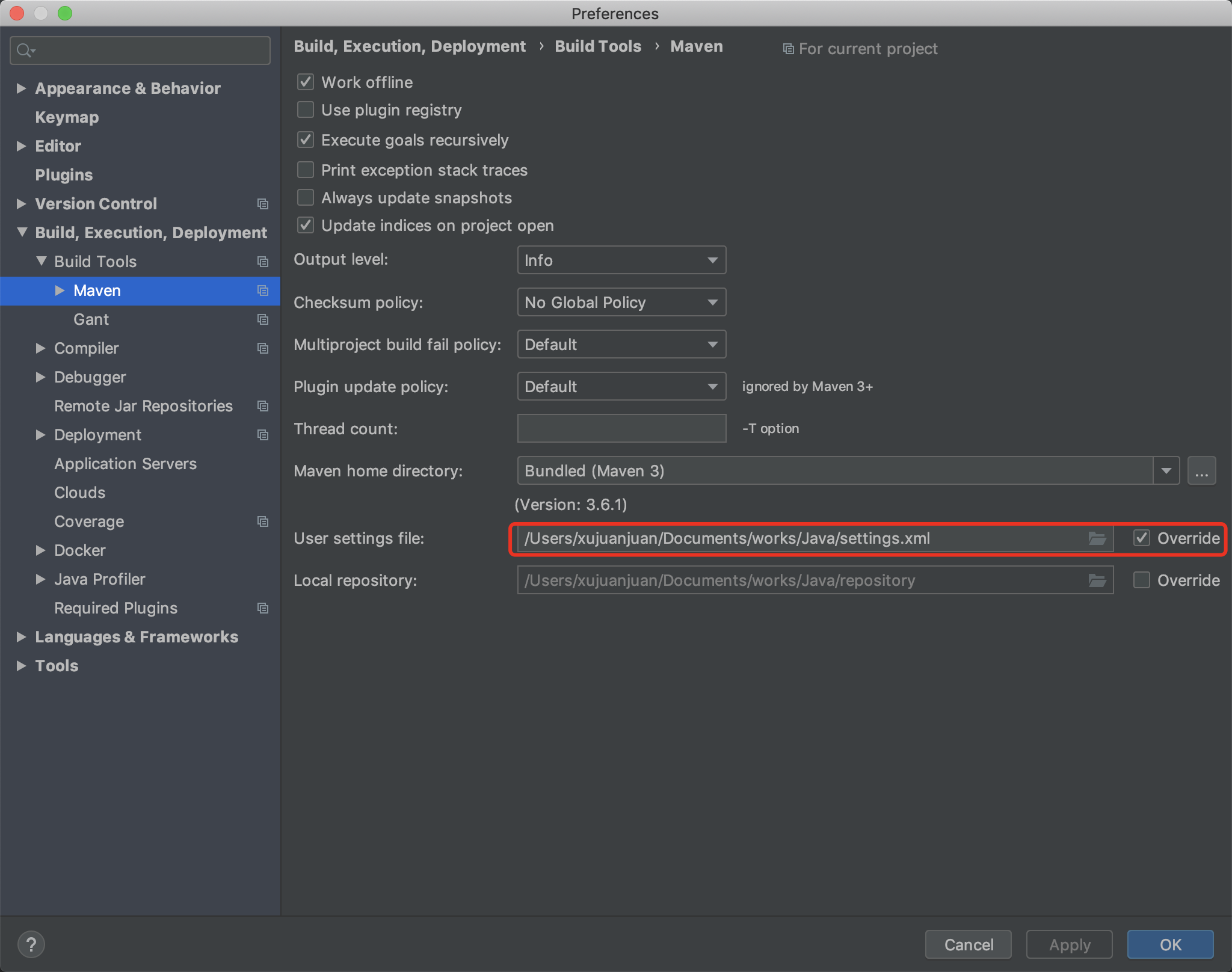The width and height of the screenshot is (1232, 972).
Task: Browse folder for Local repository path
Action: click(x=1097, y=580)
